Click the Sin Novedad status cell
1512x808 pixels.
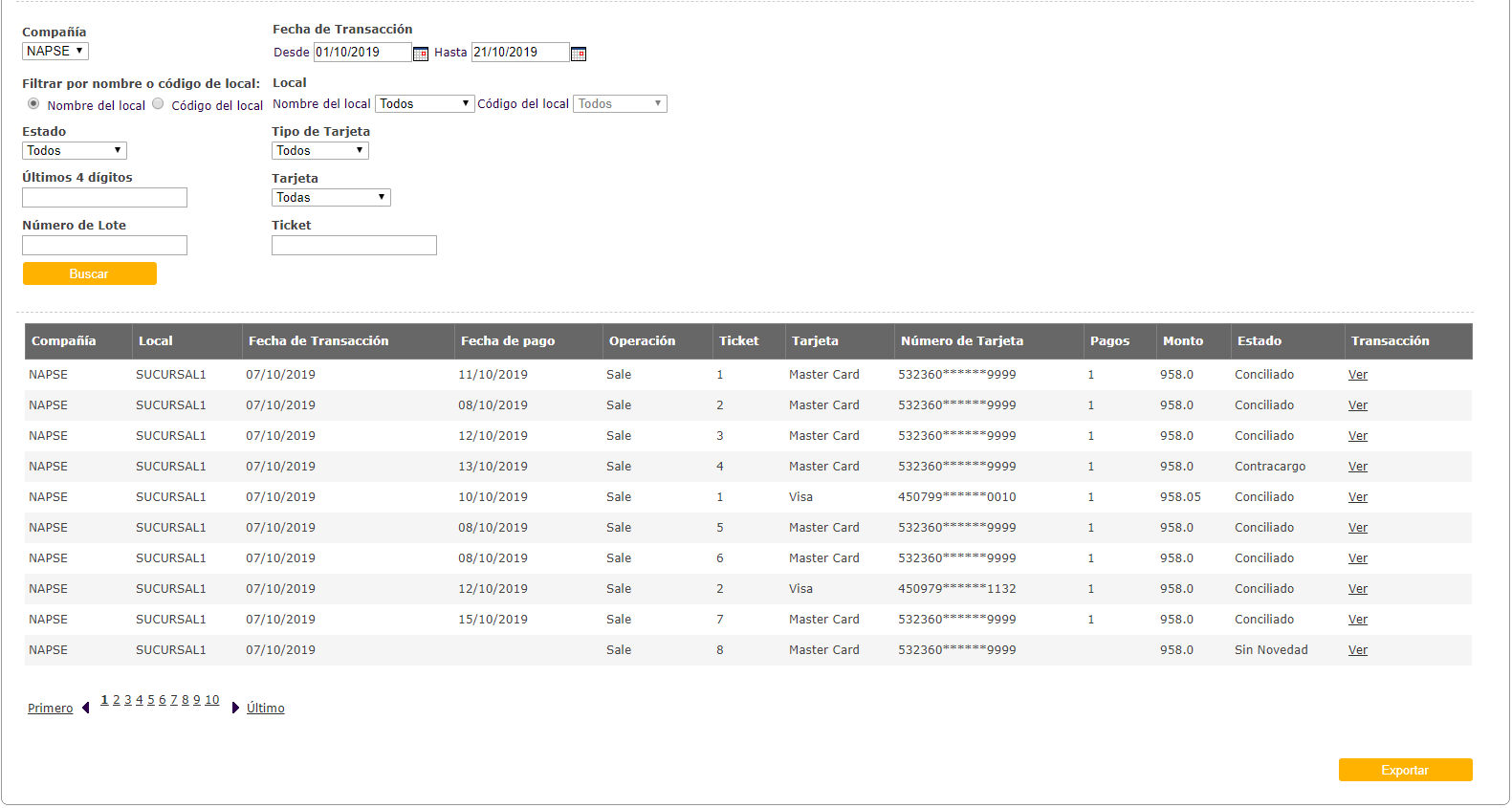[1271, 650]
